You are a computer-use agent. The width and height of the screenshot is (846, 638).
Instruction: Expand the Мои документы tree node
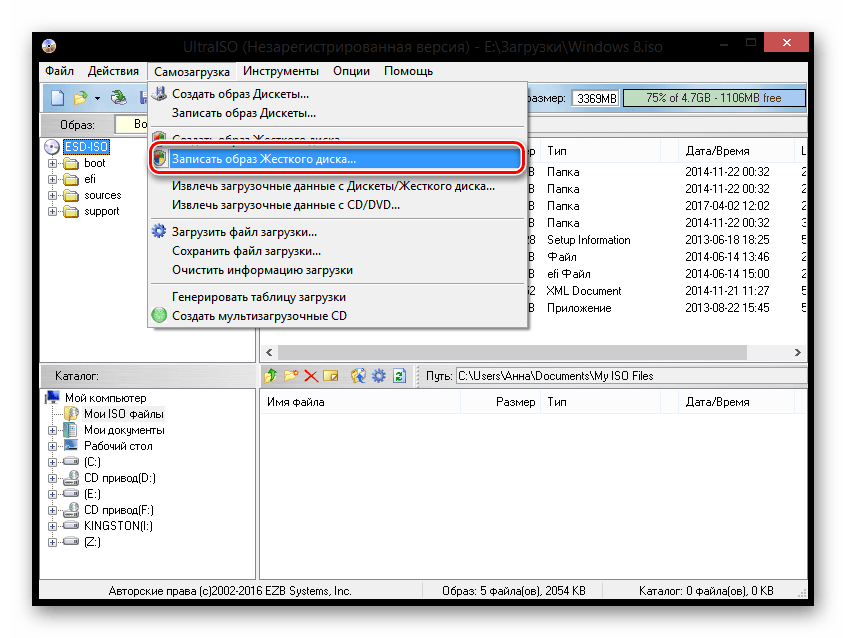(x=53, y=430)
